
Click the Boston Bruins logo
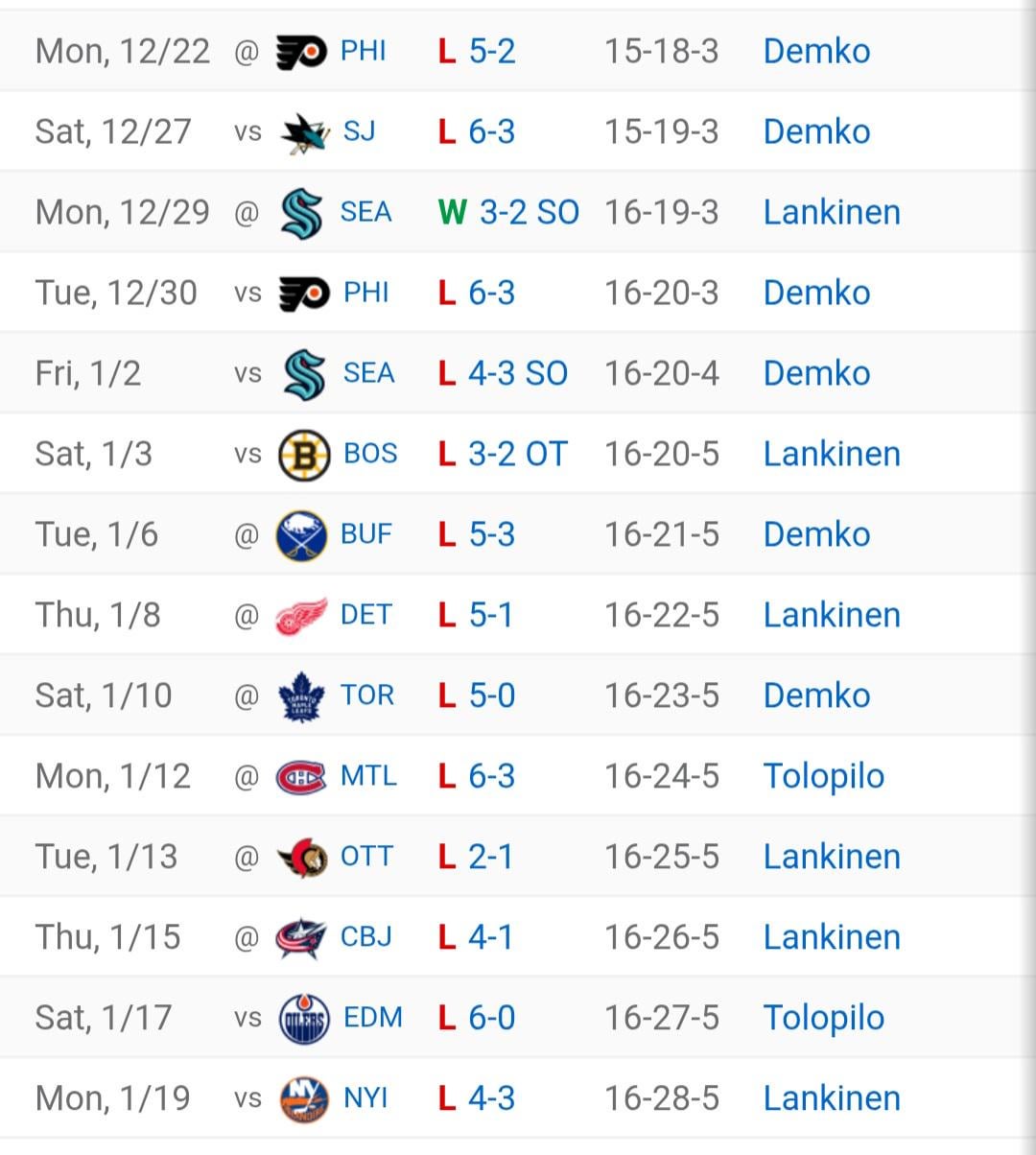[x=304, y=455]
